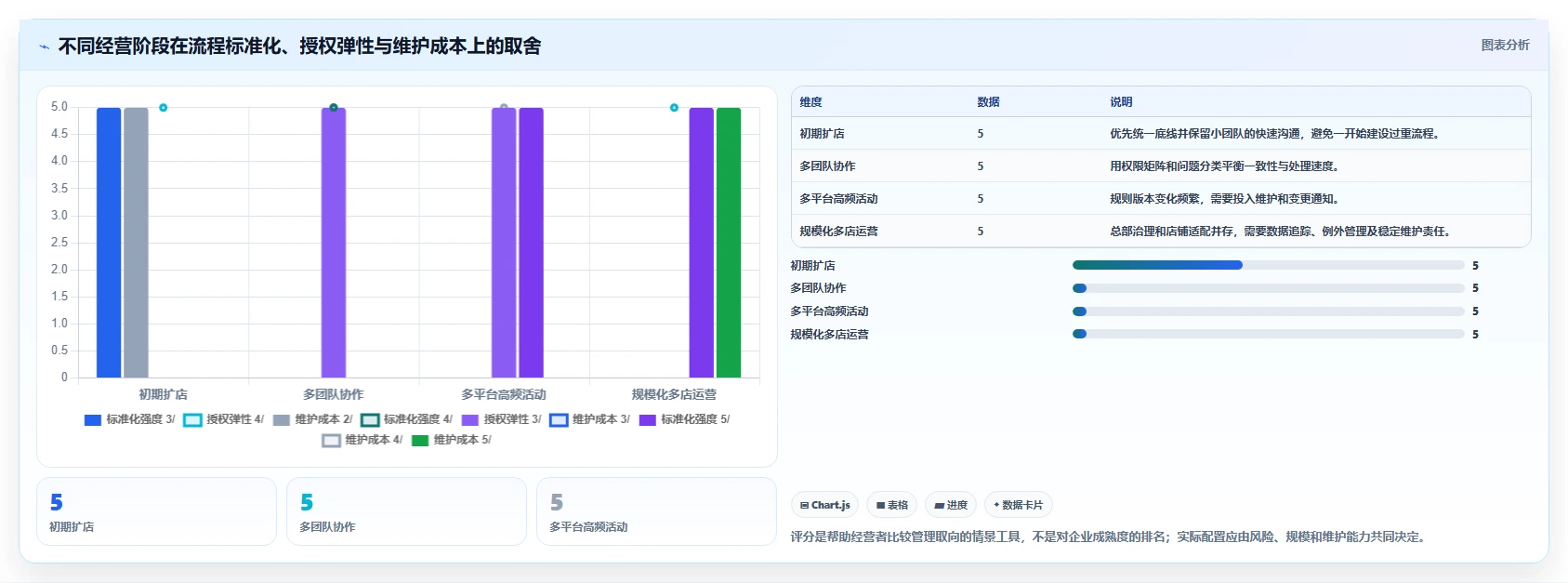The height and width of the screenshot is (583, 1568).
Task: Select the 进度 chip
Action: click(951, 505)
